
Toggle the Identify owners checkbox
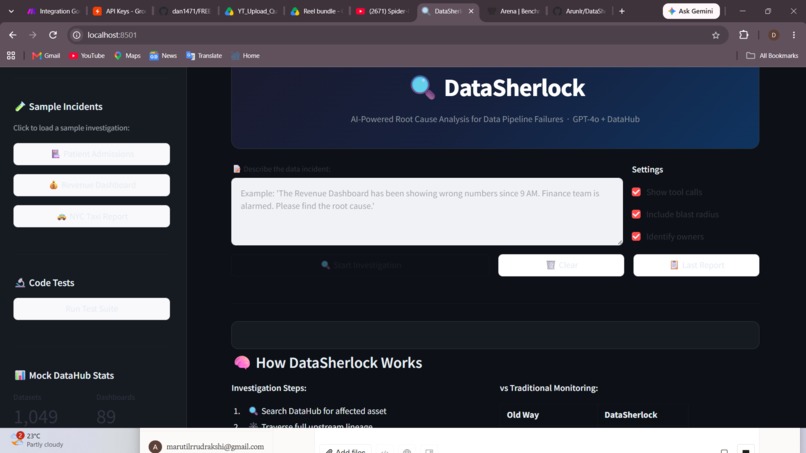pos(636,237)
